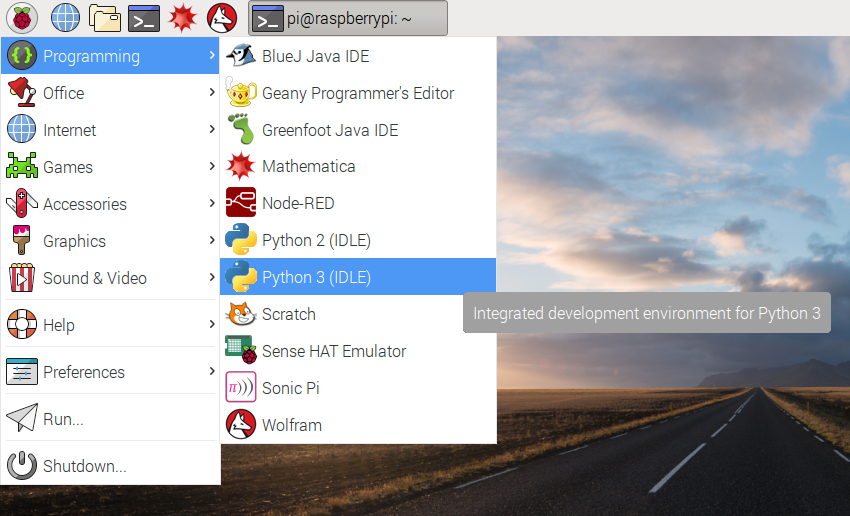Click the Mathematica red star icon in menu
The image size is (850, 516).
[241, 166]
